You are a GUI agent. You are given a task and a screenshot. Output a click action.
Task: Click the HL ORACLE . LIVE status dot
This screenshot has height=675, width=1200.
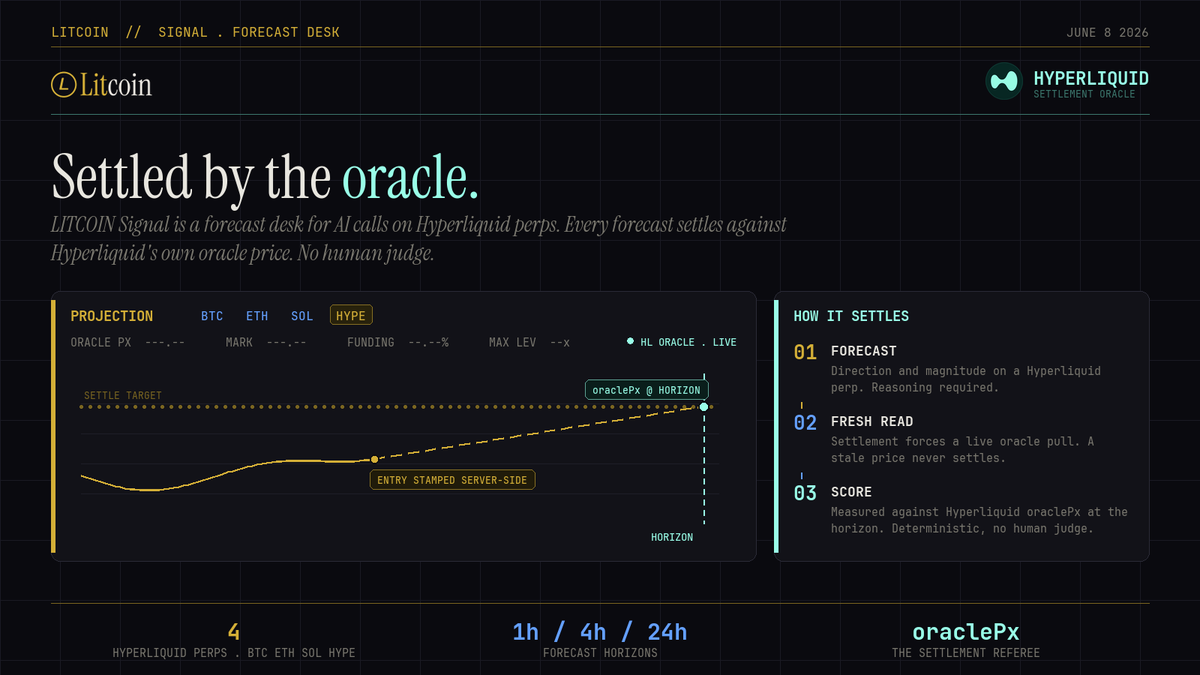[x=630, y=342]
